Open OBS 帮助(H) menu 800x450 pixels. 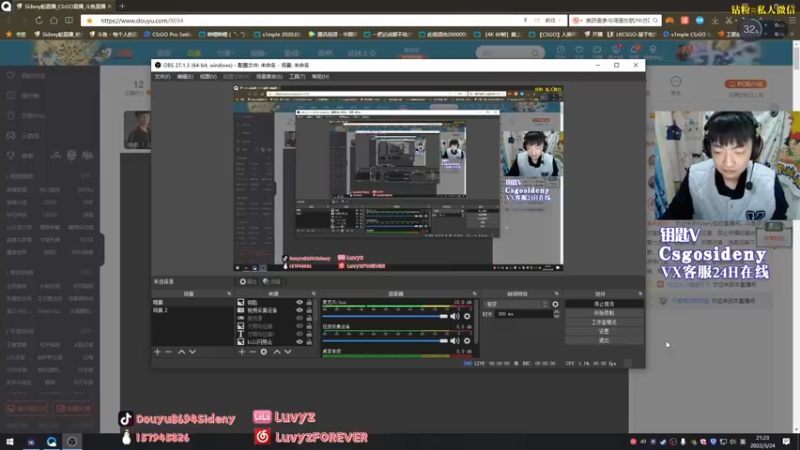point(320,77)
